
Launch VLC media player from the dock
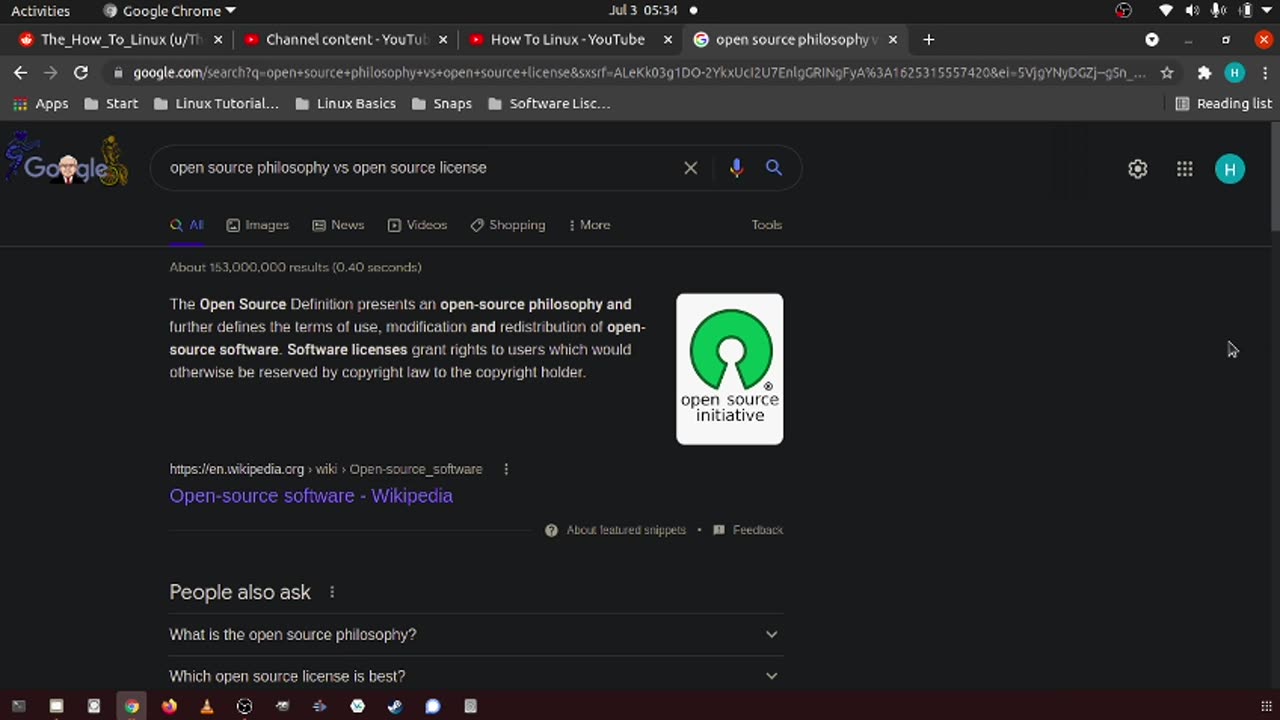pyautogui.click(x=207, y=706)
